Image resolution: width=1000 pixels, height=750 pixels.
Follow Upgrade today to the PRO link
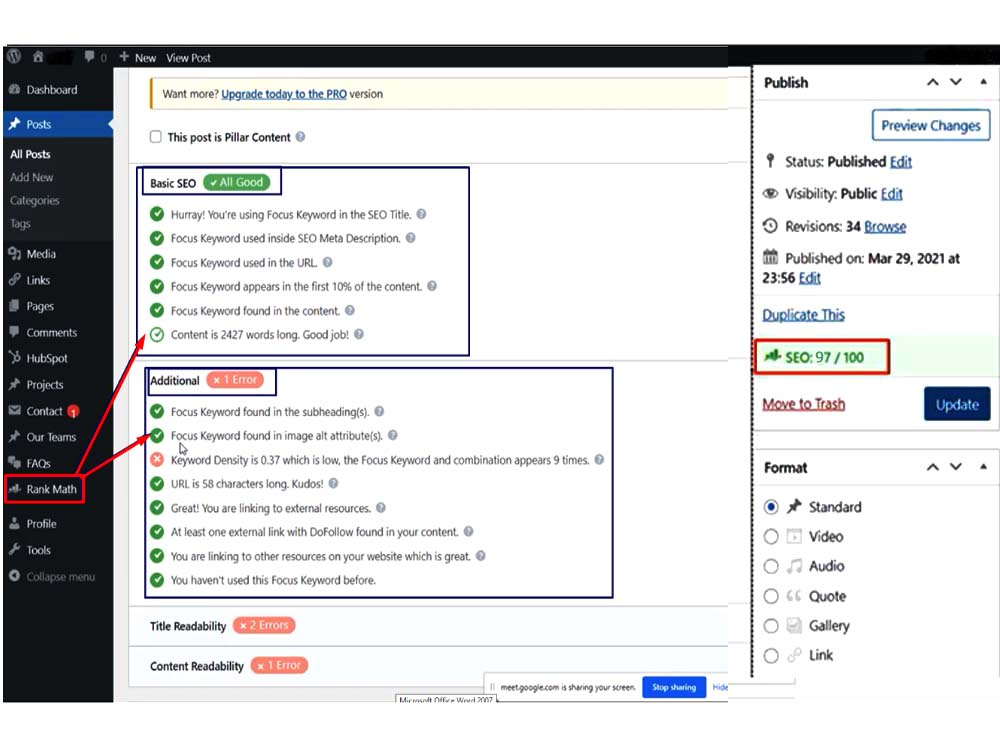pyautogui.click(x=284, y=94)
